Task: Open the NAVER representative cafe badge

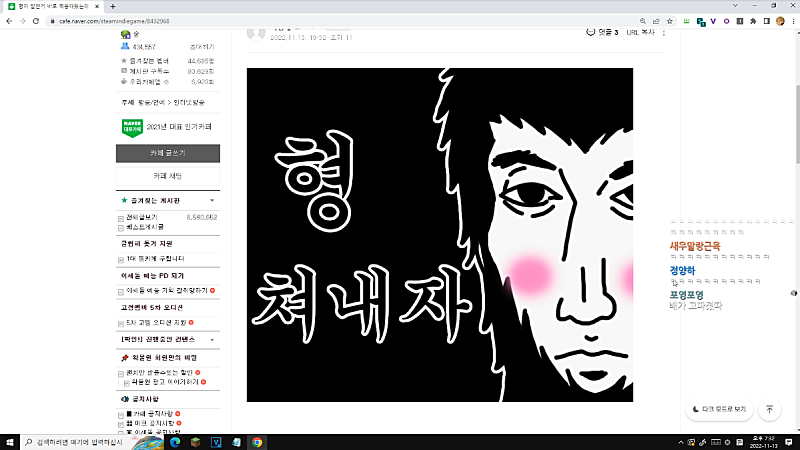Action: (x=132, y=128)
